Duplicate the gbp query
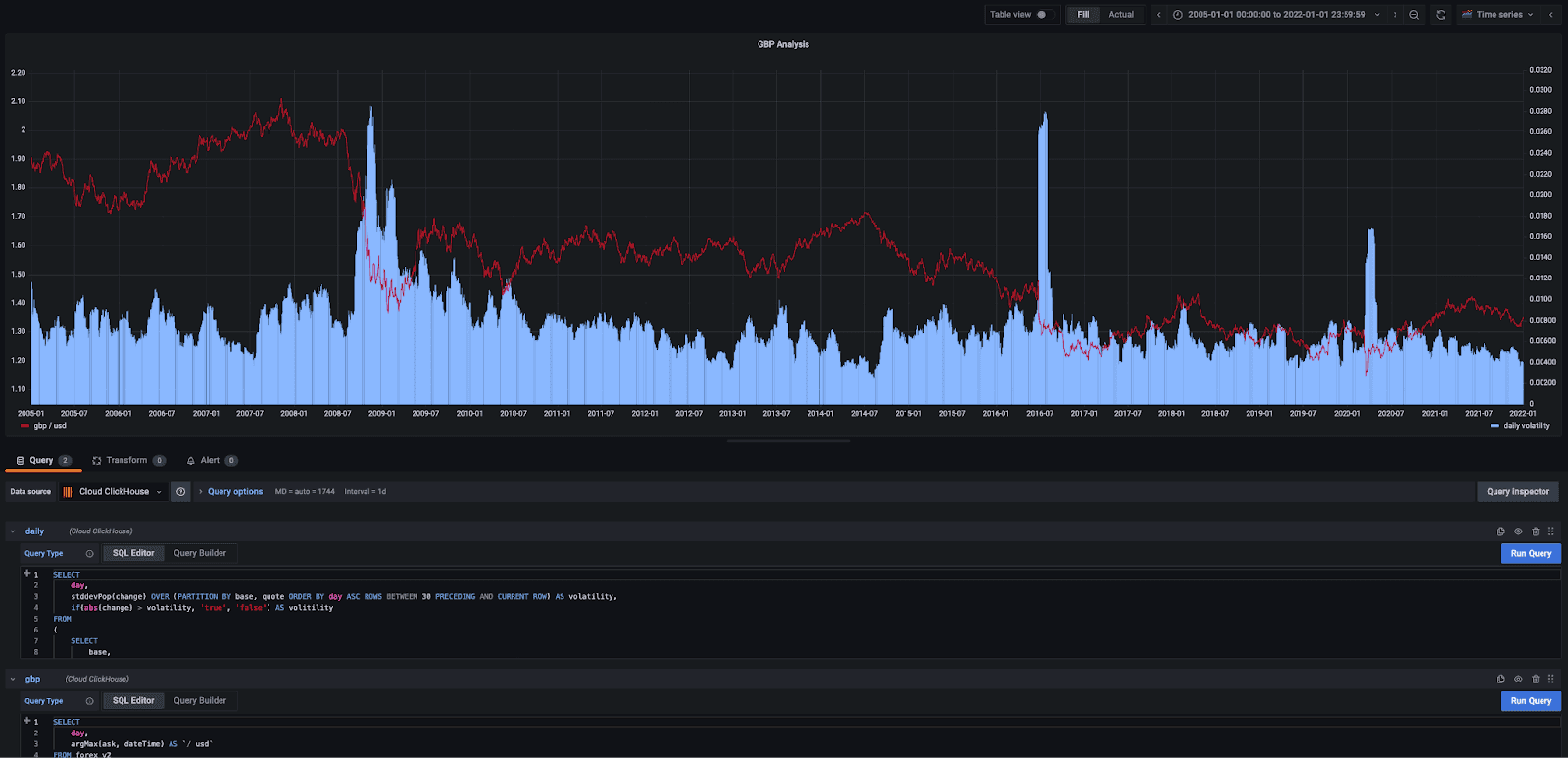The image size is (1568, 758). [1501, 679]
